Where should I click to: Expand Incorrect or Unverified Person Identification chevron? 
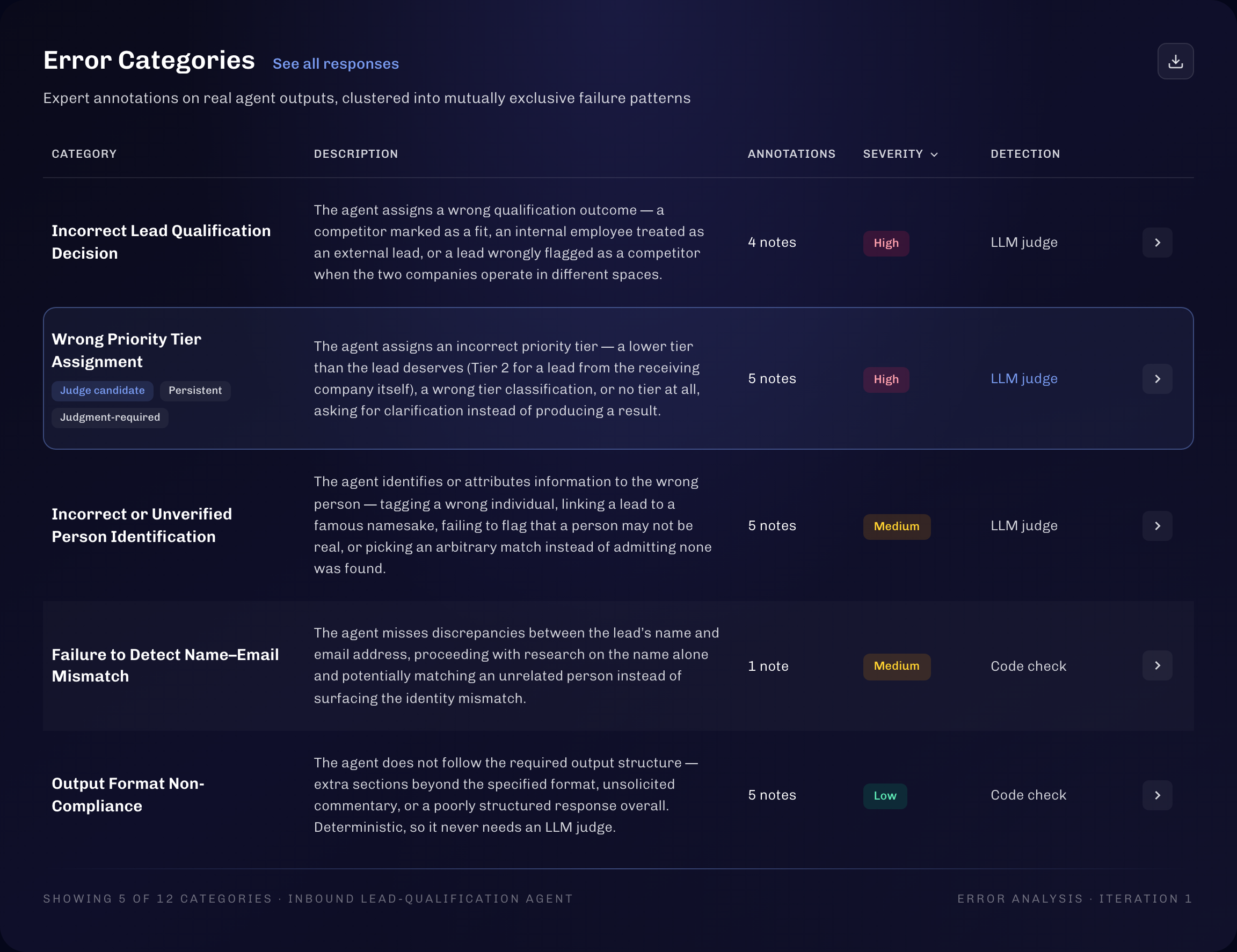point(1157,526)
